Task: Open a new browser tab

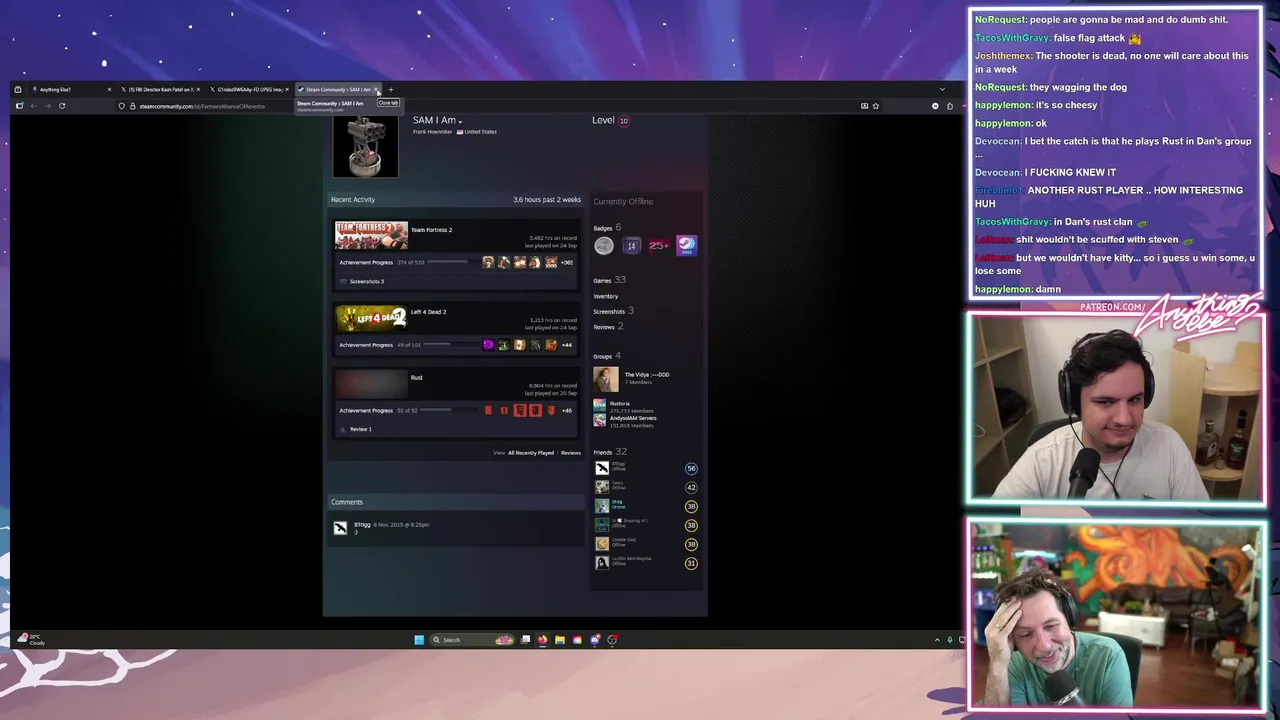Action: click(x=391, y=90)
